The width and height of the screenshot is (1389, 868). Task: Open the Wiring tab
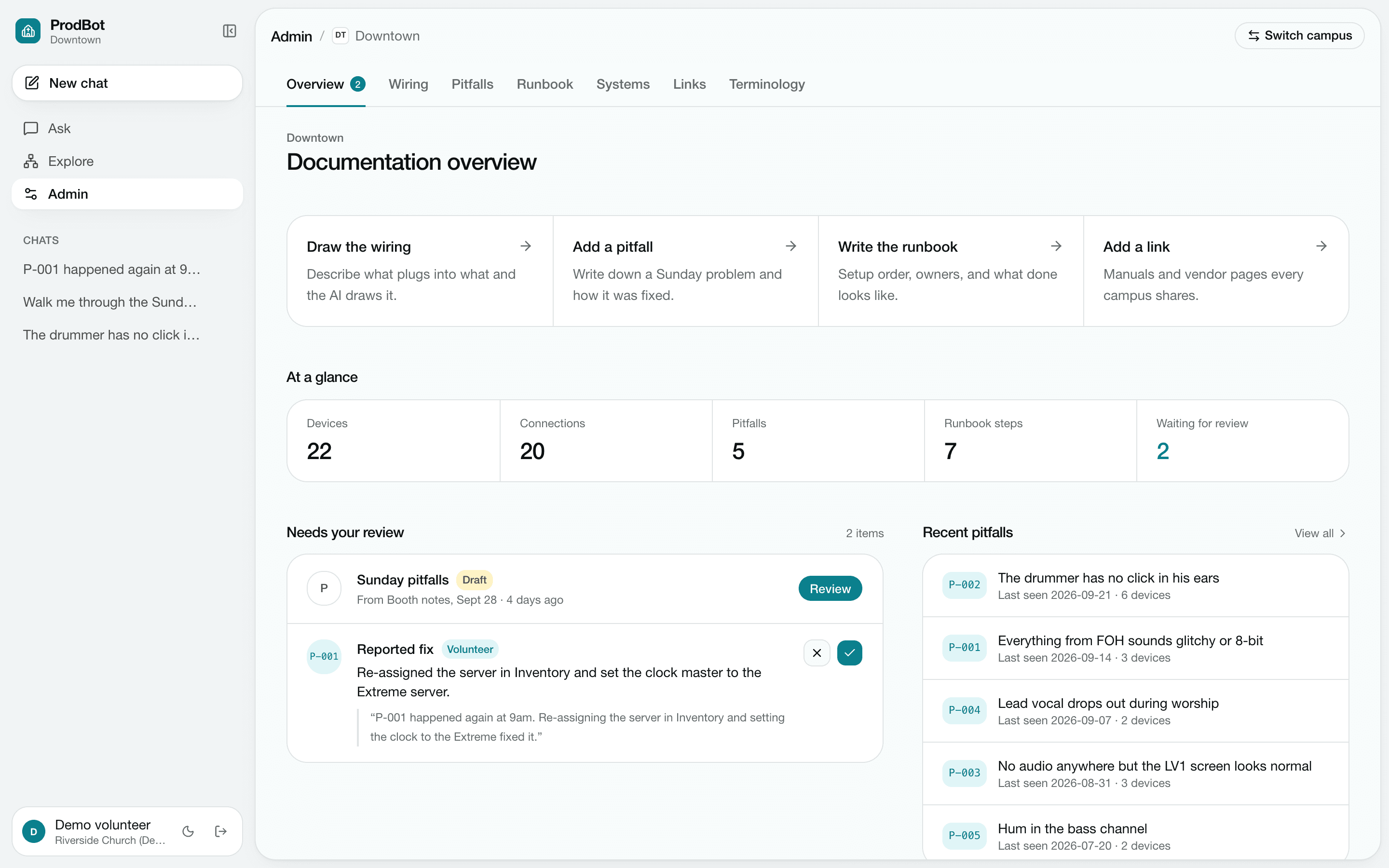click(408, 84)
